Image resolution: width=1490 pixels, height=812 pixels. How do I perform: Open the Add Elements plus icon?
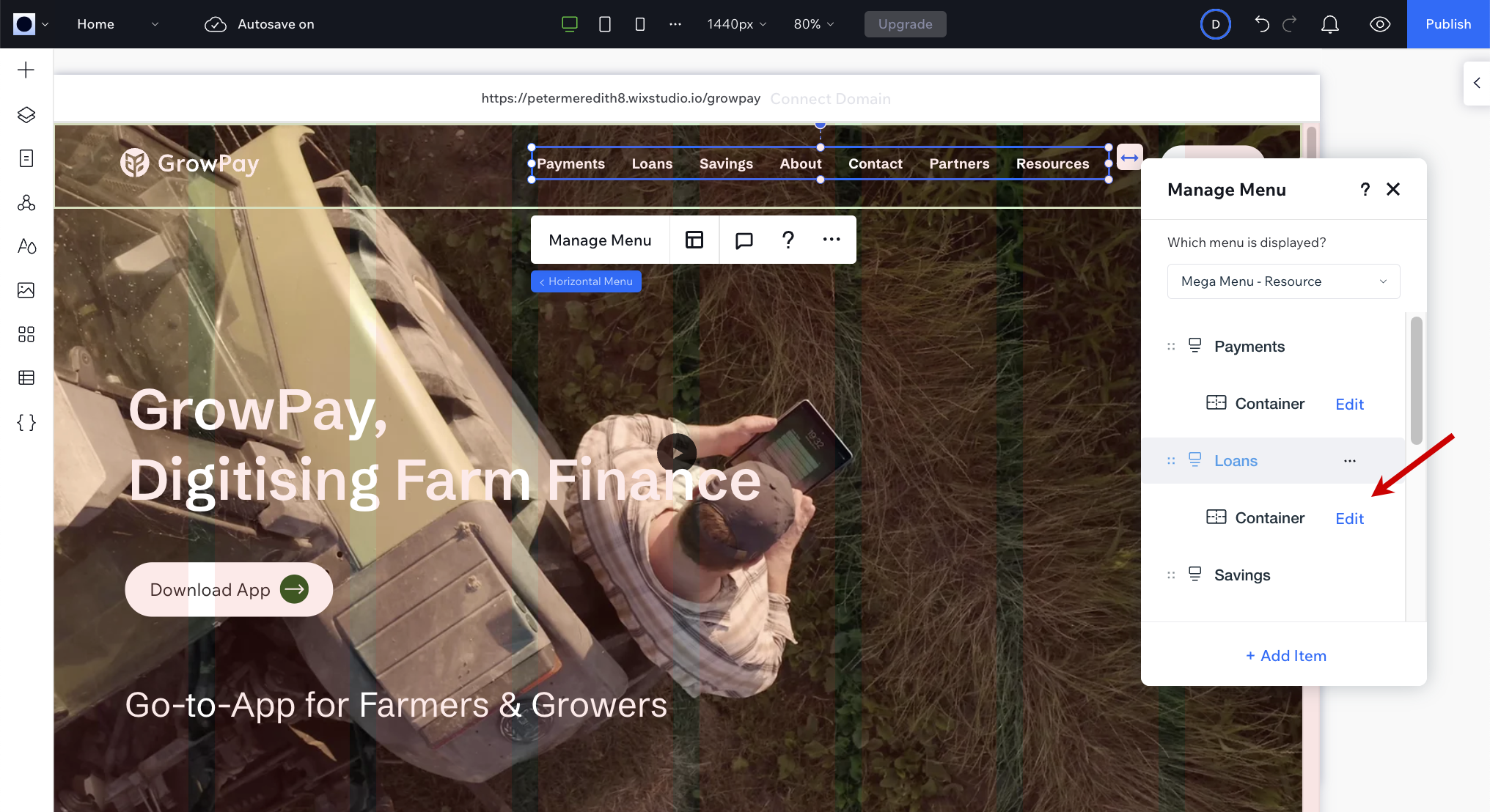click(26, 70)
